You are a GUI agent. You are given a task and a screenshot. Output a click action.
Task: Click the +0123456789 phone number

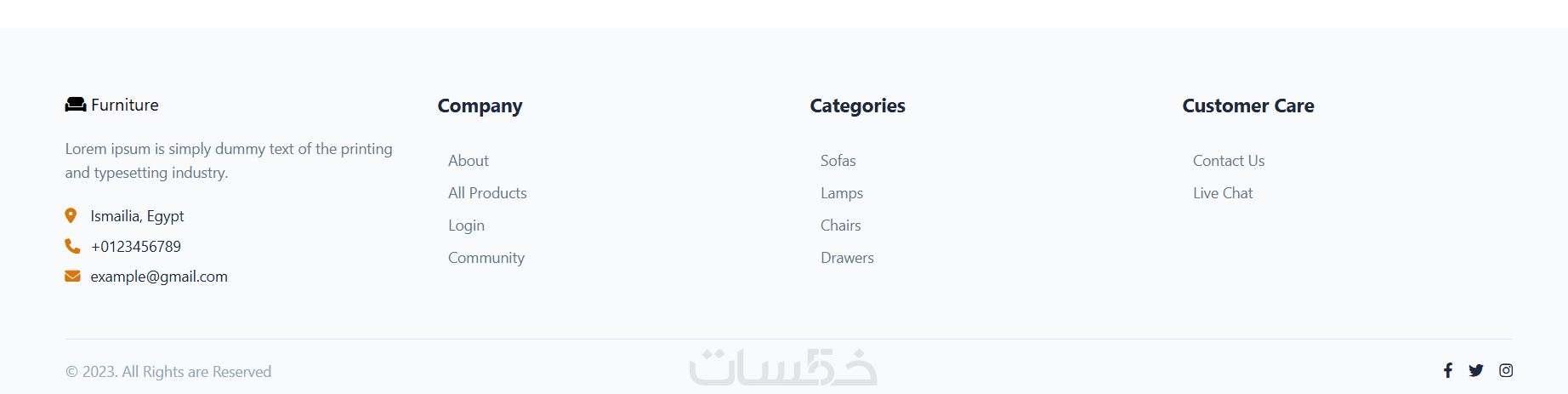[136, 247]
